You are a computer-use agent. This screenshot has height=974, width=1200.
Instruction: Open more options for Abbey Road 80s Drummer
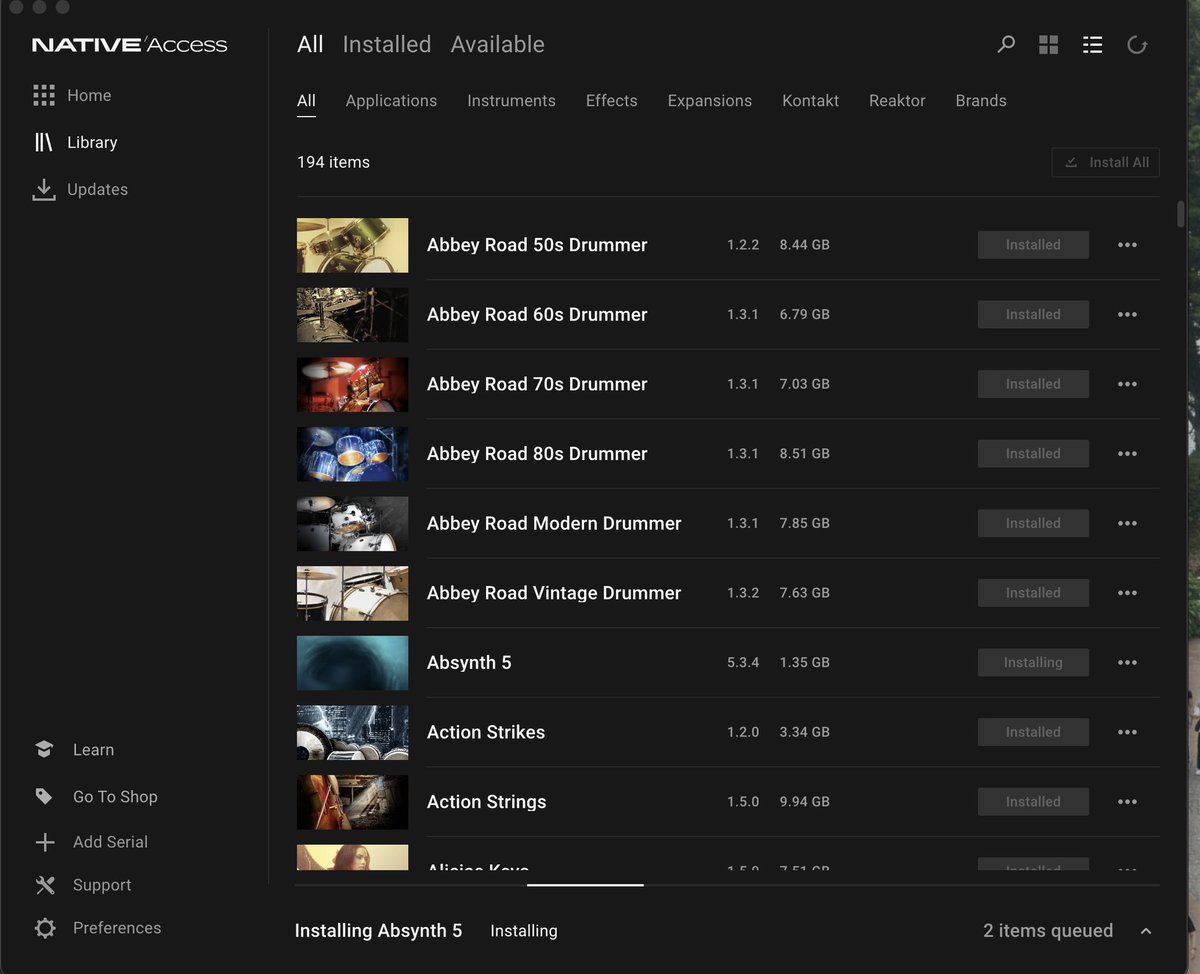[1127, 453]
